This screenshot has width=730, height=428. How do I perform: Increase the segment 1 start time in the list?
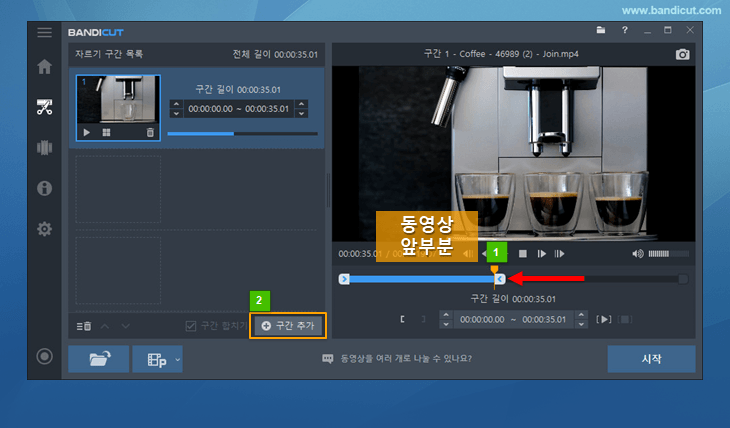[x=176, y=104]
